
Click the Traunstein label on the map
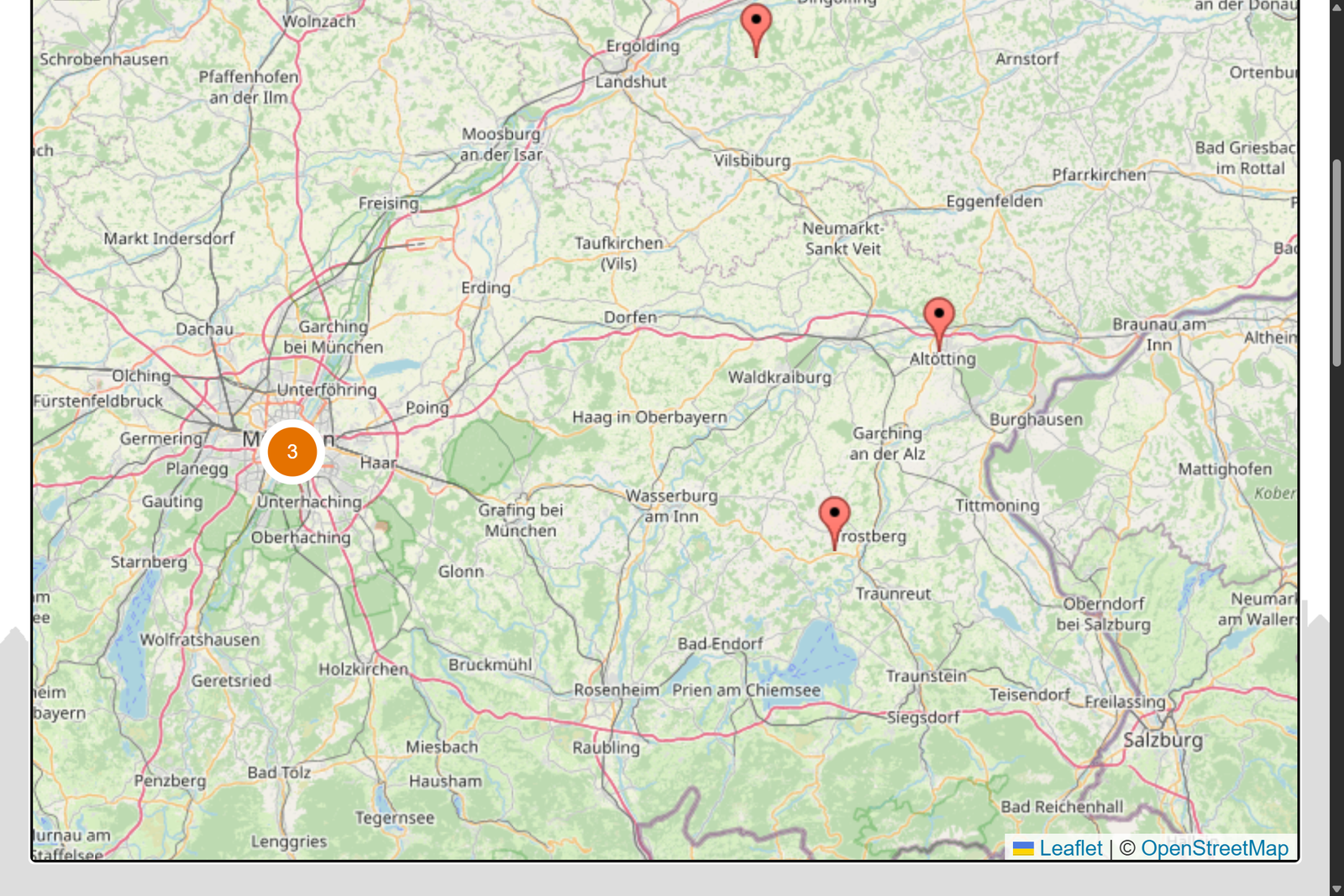point(926,676)
